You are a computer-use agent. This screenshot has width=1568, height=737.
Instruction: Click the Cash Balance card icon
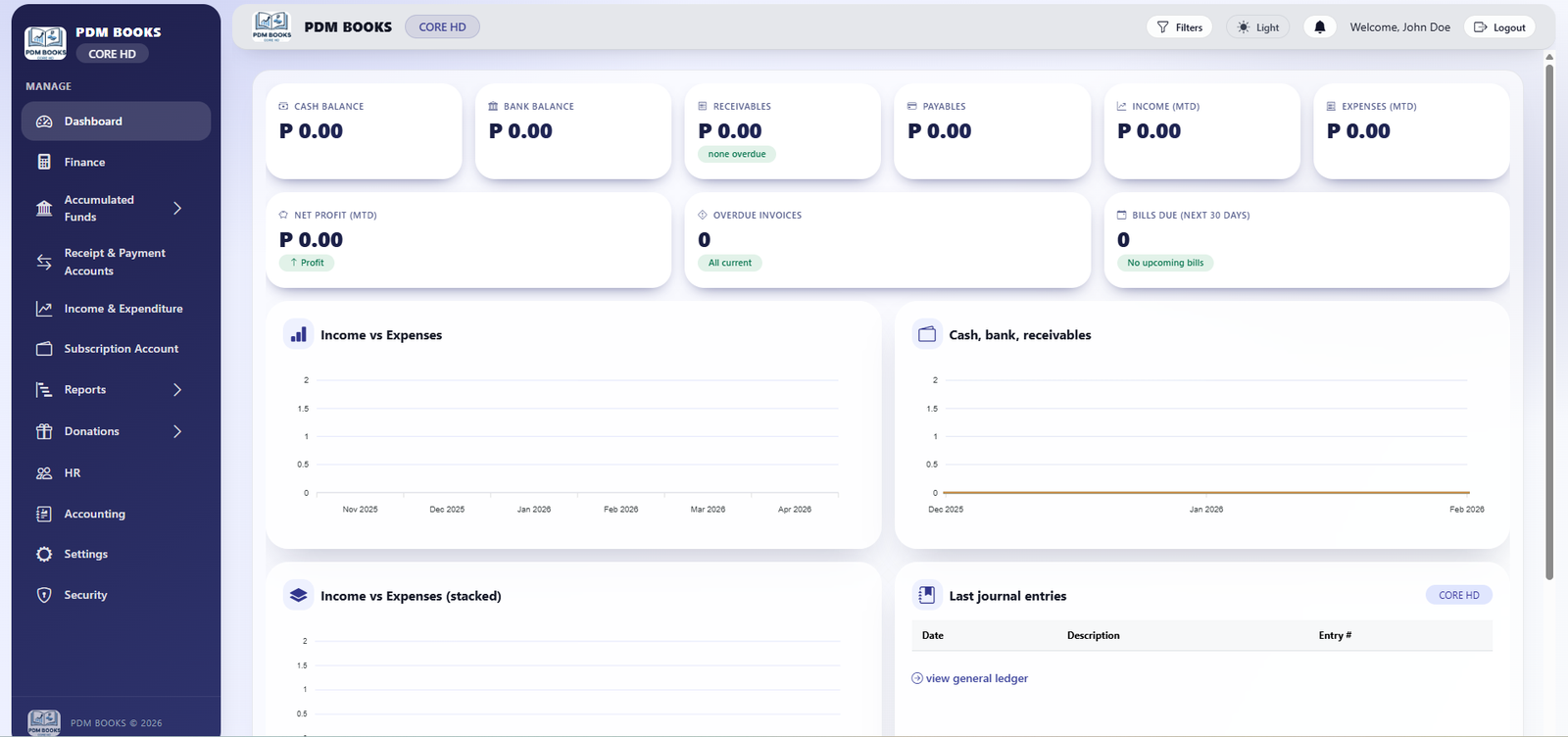pyautogui.click(x=284, y=106)
